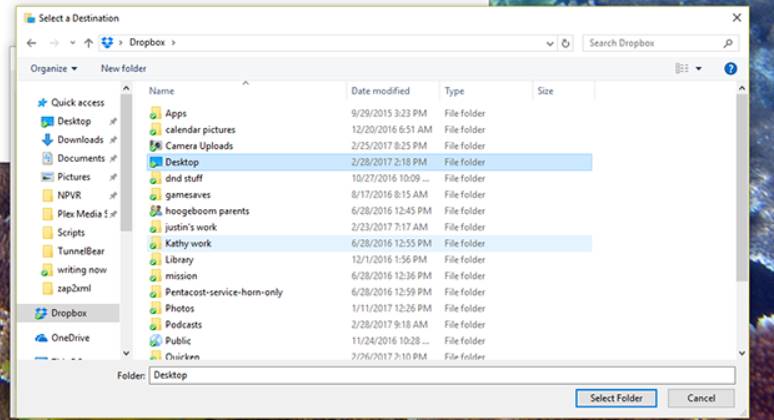Click the hoogeboom parents shared folder icon
774x420 pixels.
coord(155,211)
